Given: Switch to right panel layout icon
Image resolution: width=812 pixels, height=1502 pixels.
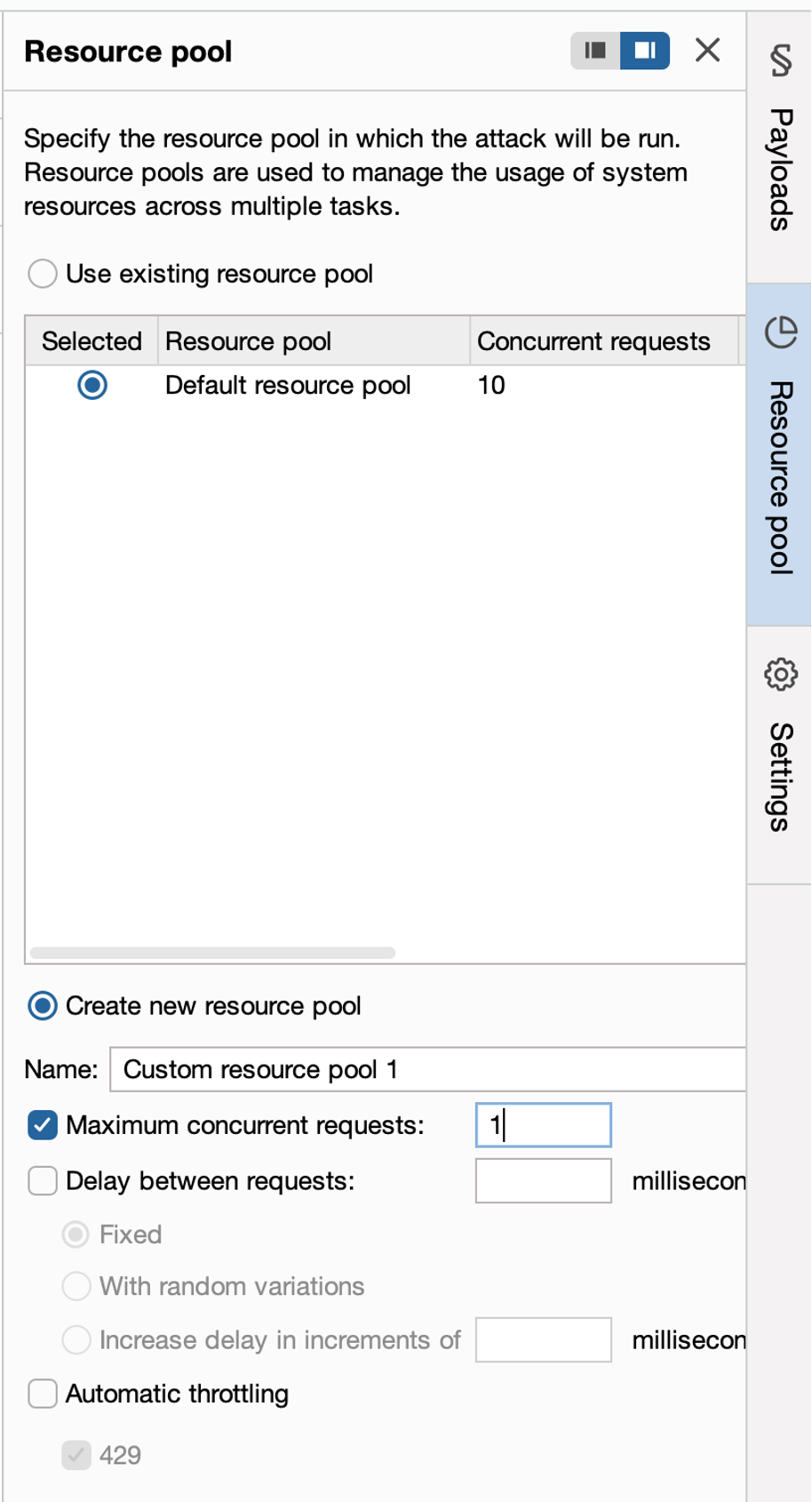Looking at the screenshot, I should tap(645, 51).
